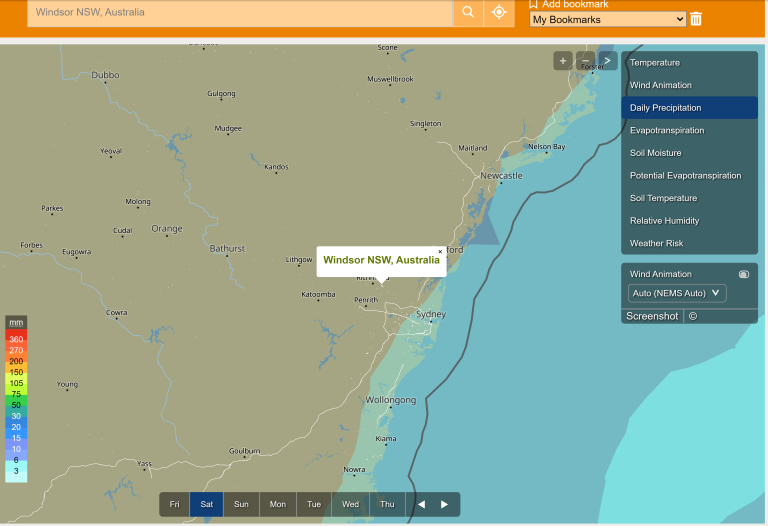Image resolution: width=768 pixels, height=526 pixels.
Task: Click the Bathurst label on map
Action: (x=227, y=248)
